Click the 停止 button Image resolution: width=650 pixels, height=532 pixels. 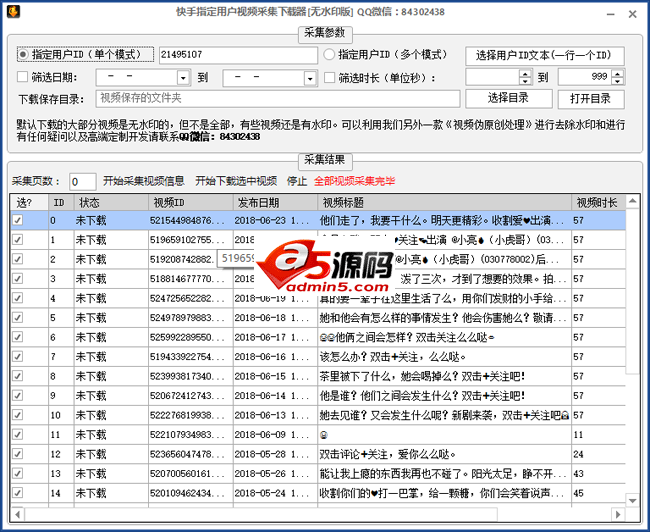point(297,181)
